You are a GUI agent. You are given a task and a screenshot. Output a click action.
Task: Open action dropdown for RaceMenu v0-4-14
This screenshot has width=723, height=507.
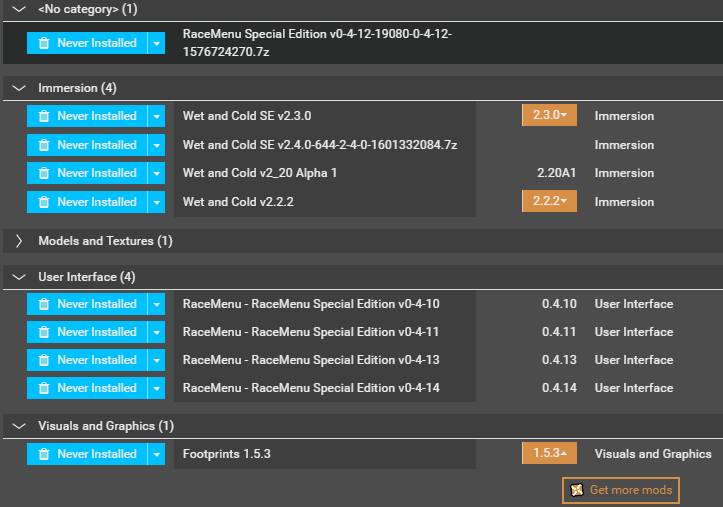point(156,388)
